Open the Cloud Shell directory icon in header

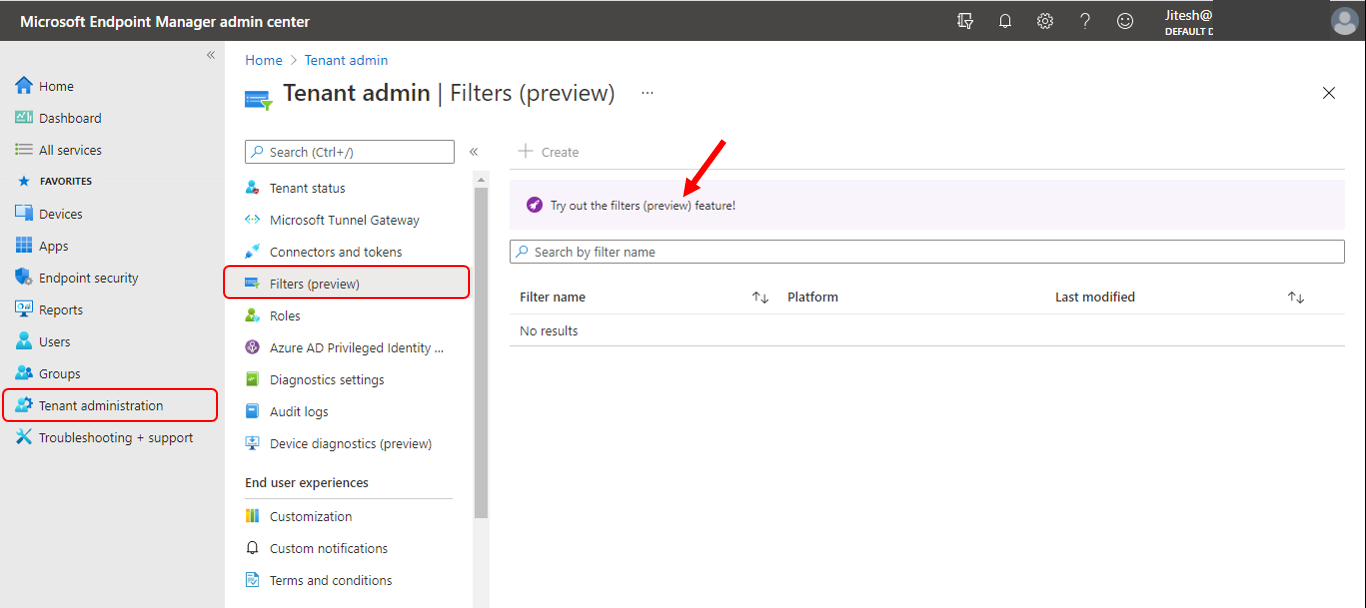point(965,21)
